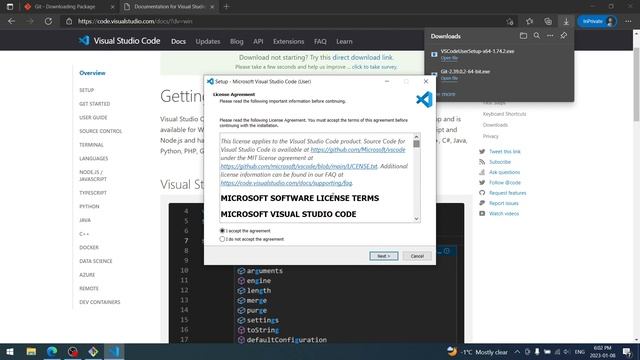Click InPrivate profile button

[597, 21]
